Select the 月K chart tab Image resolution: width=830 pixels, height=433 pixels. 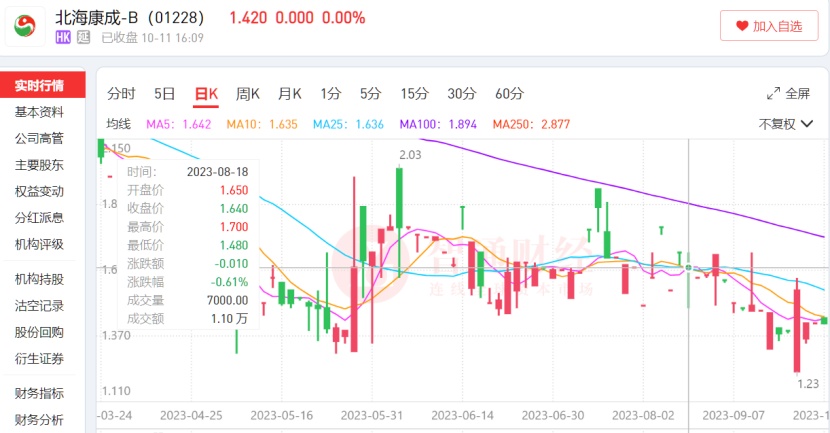pos(290,94)
